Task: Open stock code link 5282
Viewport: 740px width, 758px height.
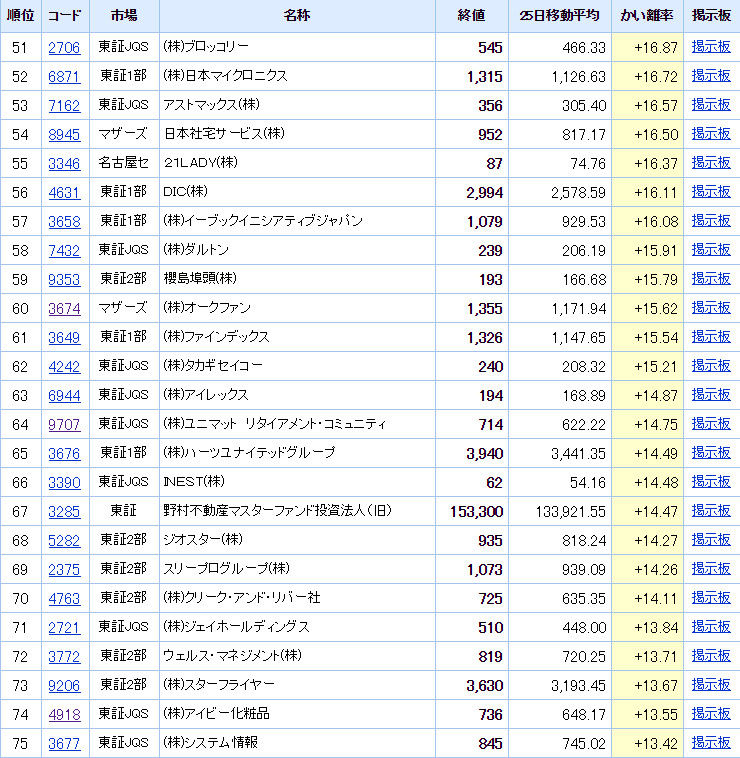Action: click(64, 540)
